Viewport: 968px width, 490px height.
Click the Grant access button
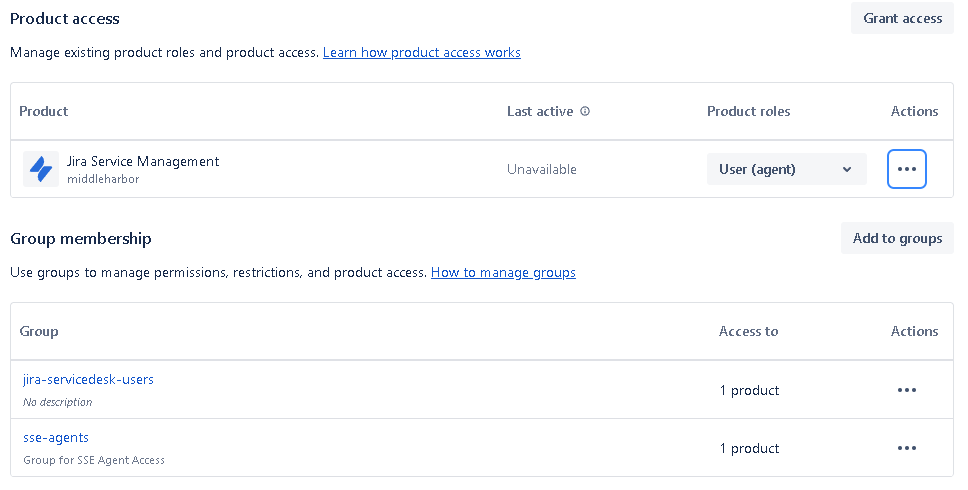(902, 18)
